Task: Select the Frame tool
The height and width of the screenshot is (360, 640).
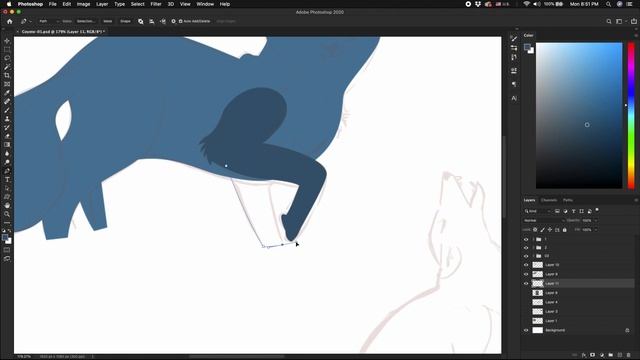Action: (7, 84)
